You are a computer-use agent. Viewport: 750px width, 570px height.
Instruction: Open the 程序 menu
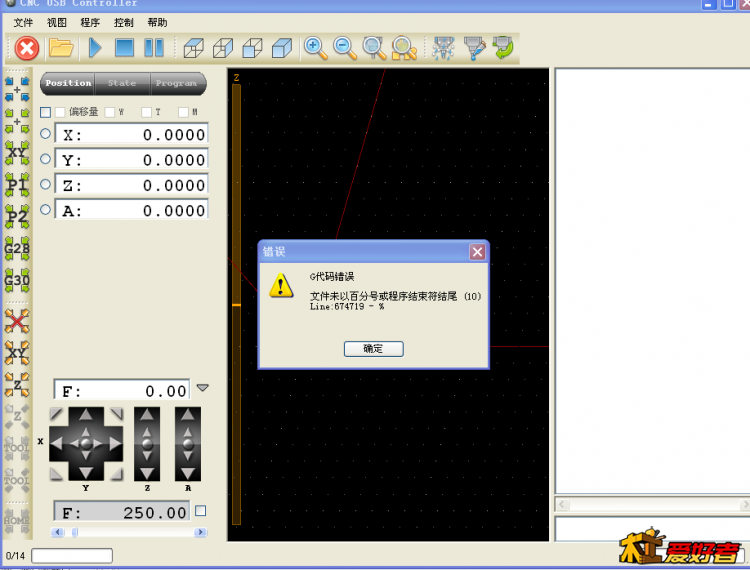point(90,22)
